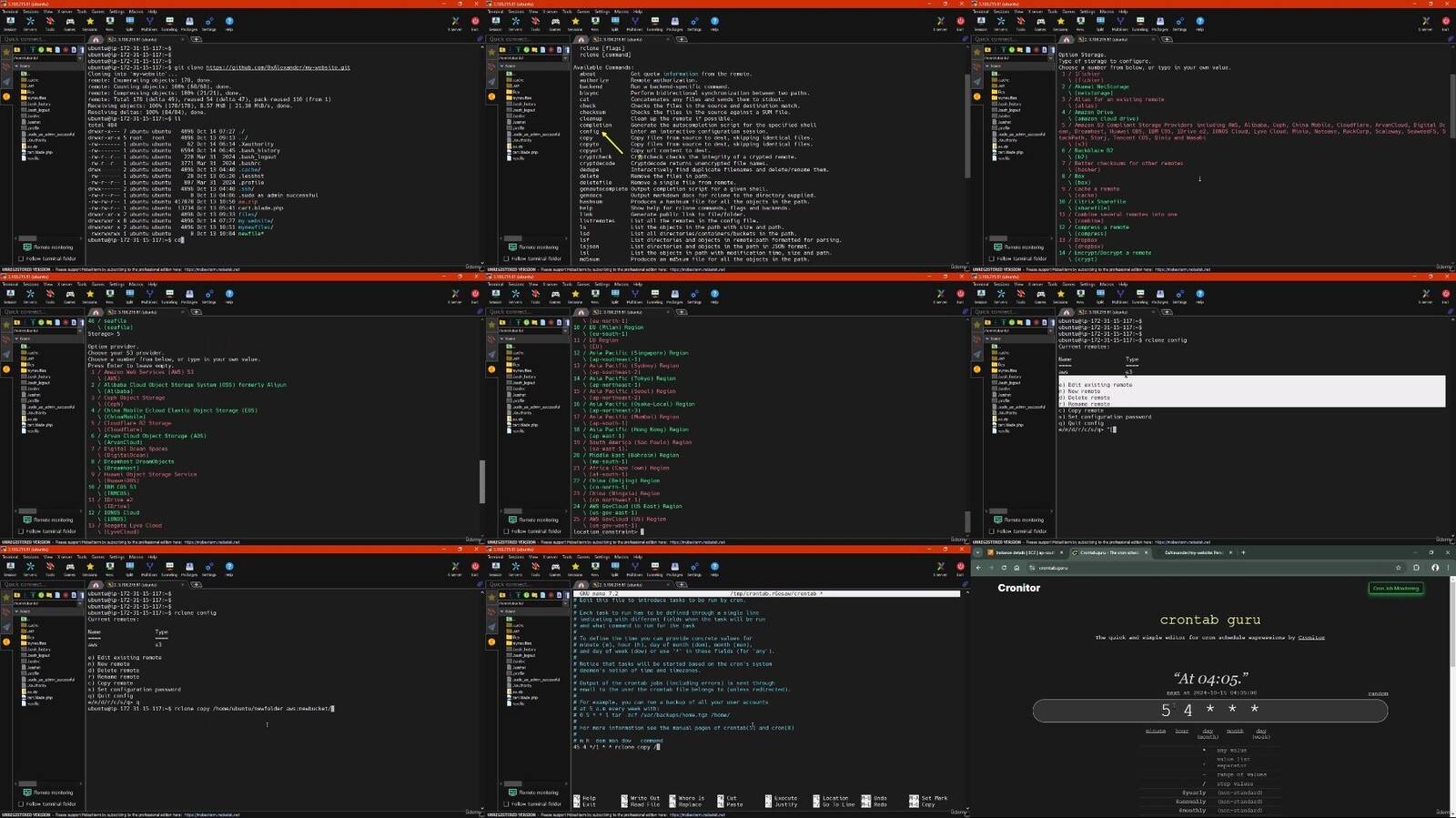The width and height of the screenshot is (1456, 818).
Task: Toggle Follow terminal folder in location constraint window
Action: (x=506, y=531)
